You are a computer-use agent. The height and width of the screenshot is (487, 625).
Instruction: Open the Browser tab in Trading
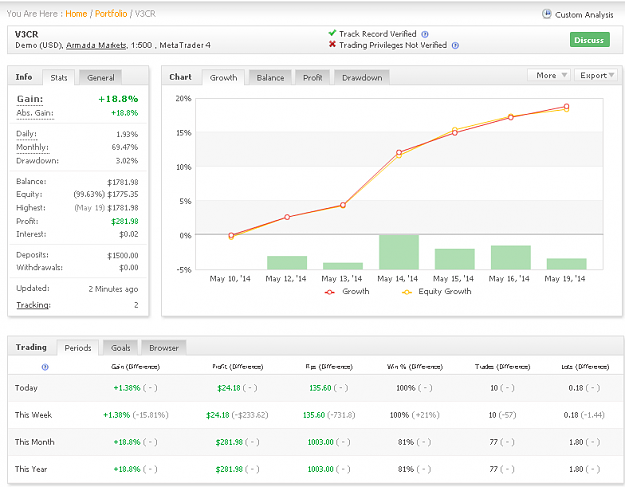tap(164, 348)
